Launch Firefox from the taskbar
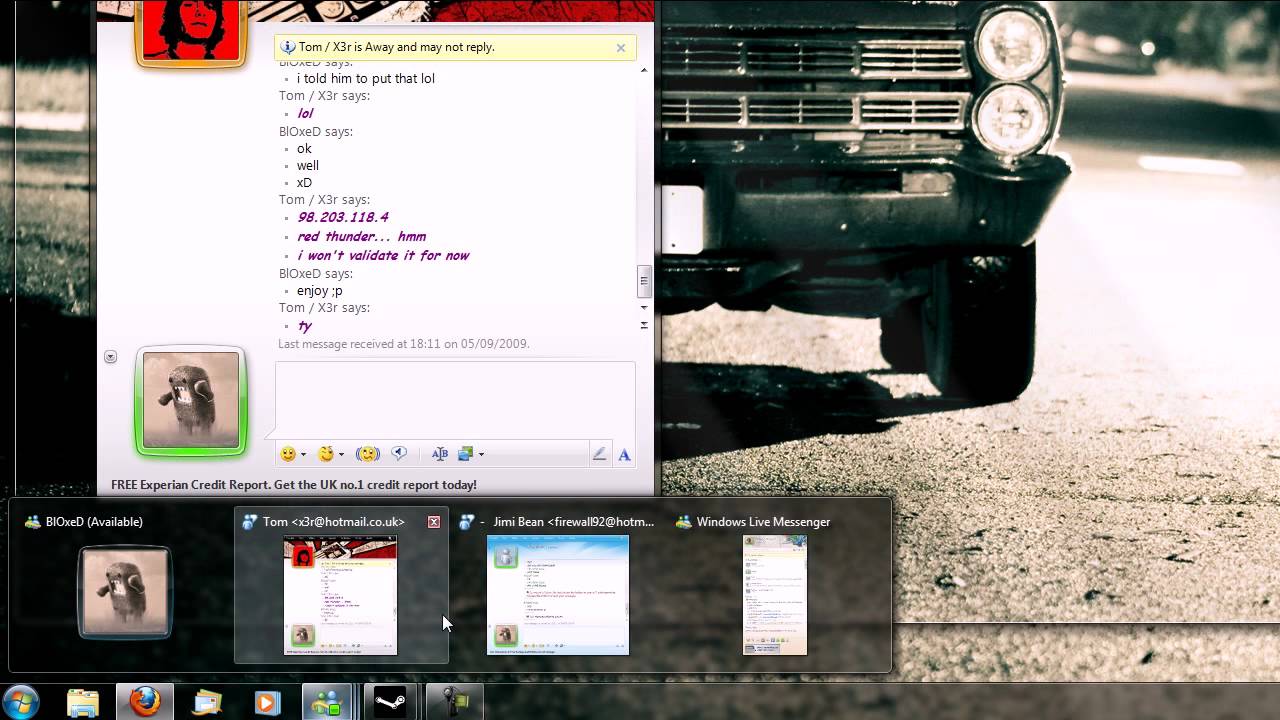Screen dimensions: 1280x720 point(145,702)
